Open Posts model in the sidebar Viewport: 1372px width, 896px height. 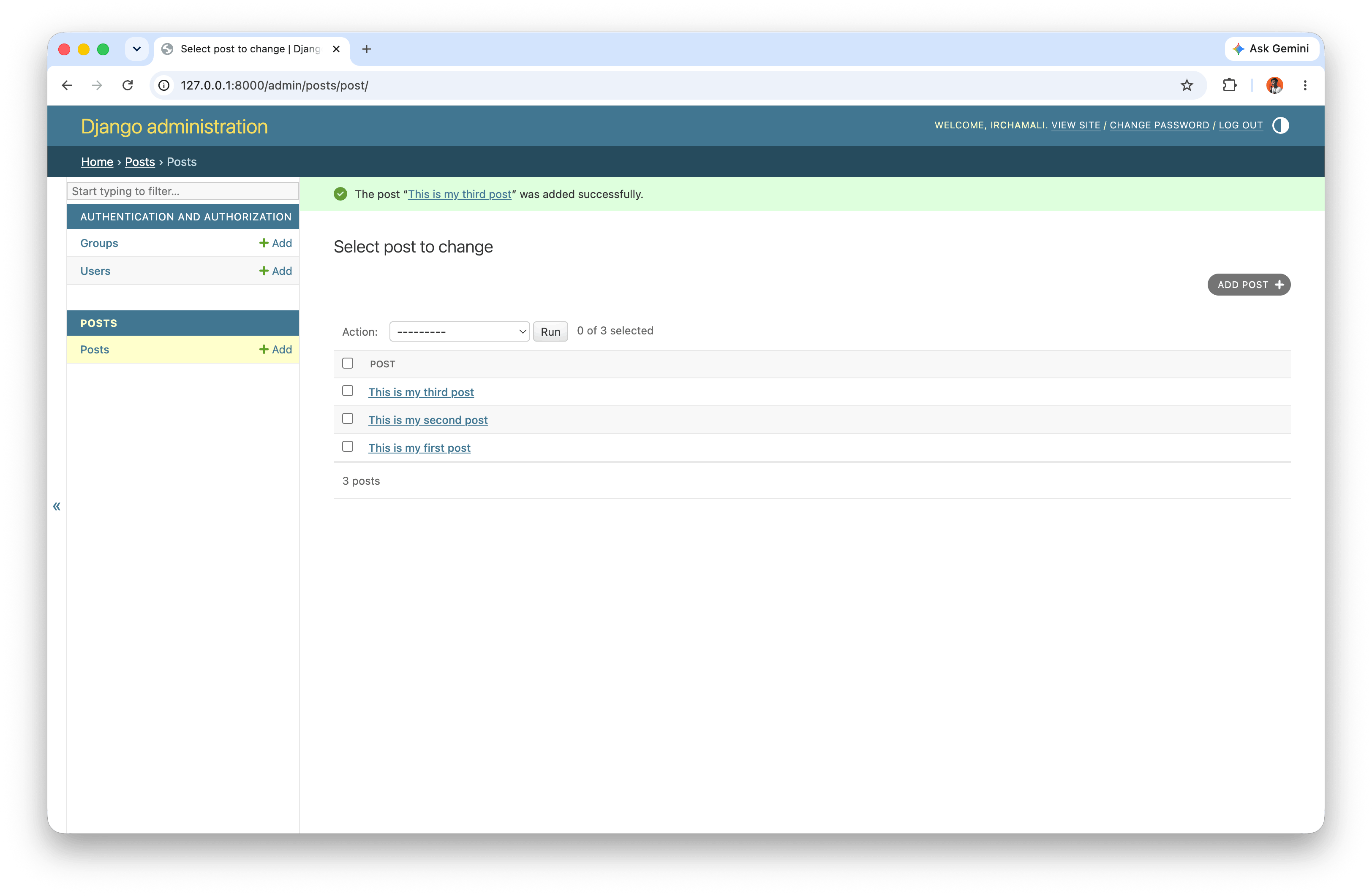point(95,349)
